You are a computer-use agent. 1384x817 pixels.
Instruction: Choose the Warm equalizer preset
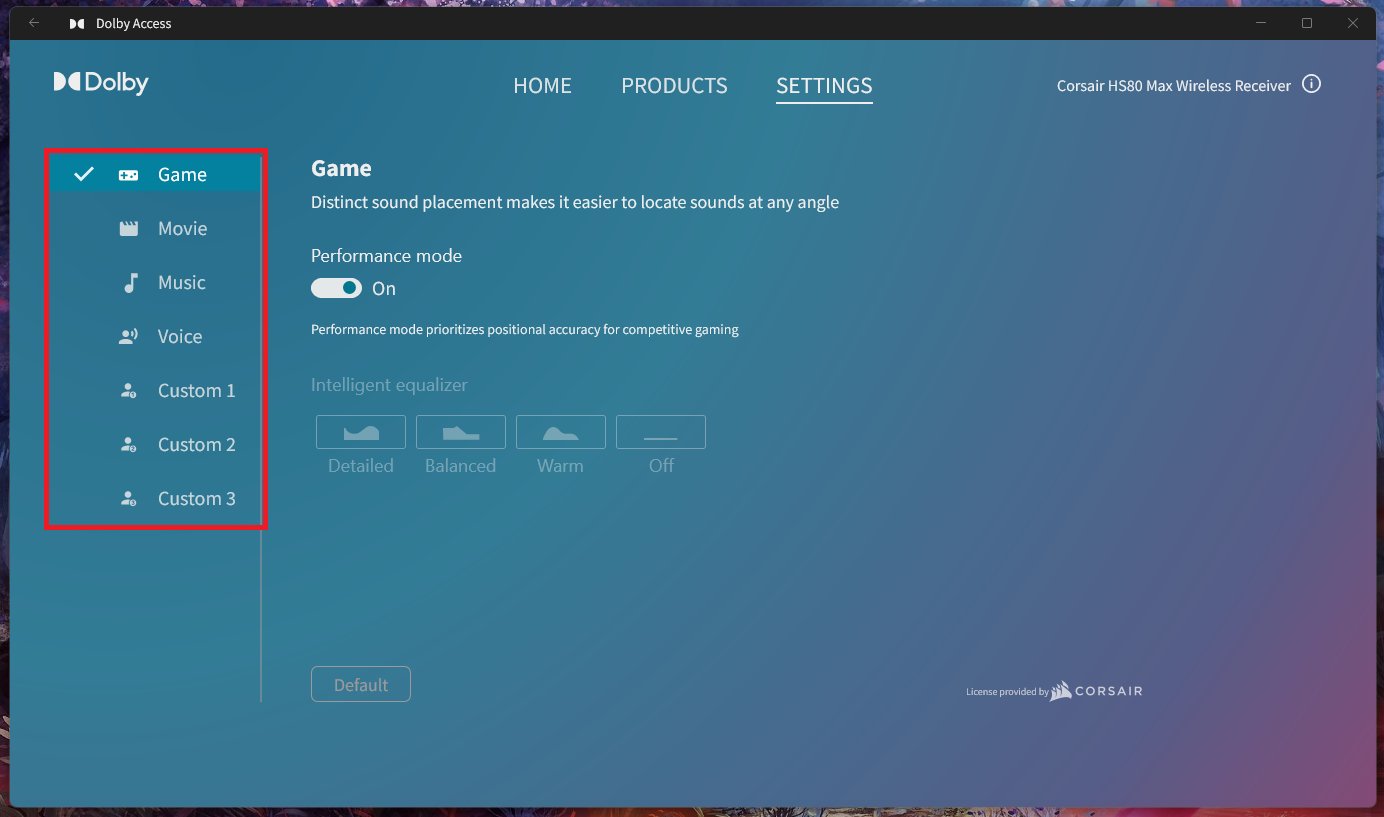click(561, 432)
